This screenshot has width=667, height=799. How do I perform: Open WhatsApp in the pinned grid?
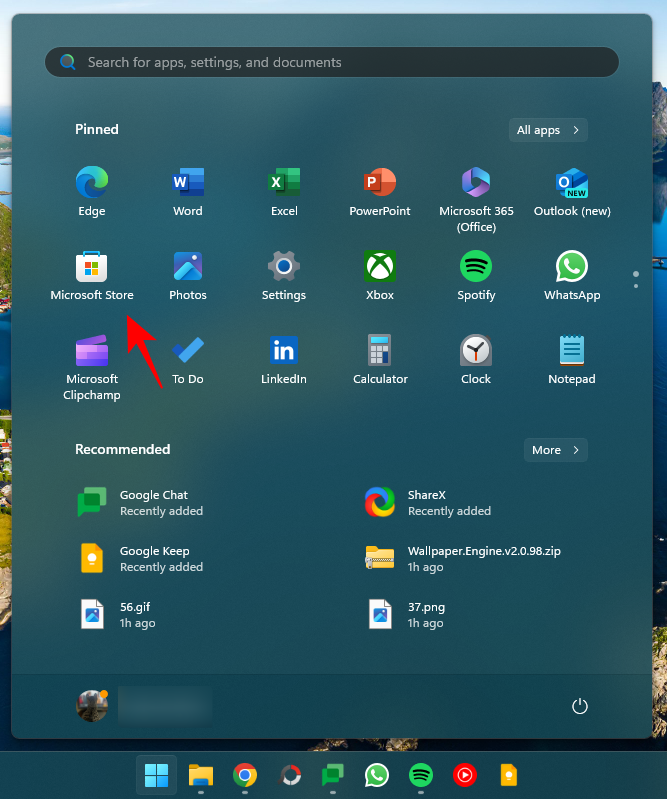click(x=572, y=276)
